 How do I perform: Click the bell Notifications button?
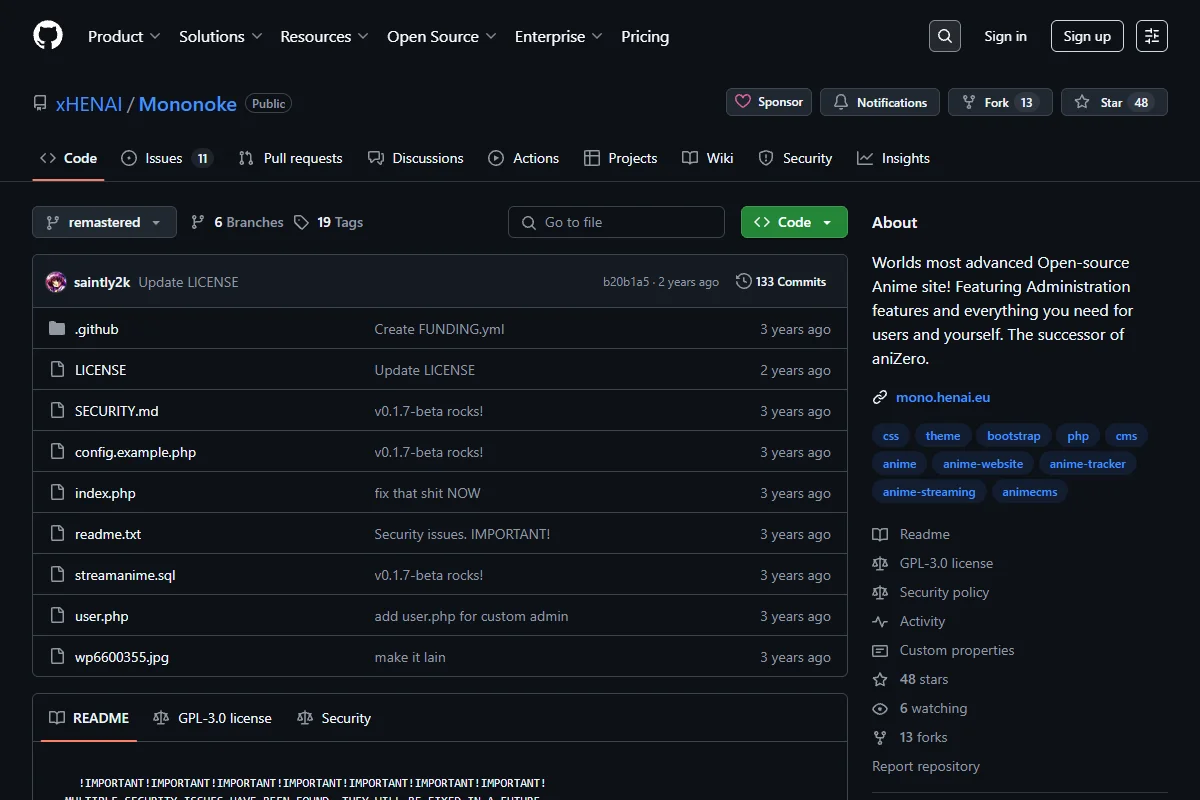click(880, 102)
